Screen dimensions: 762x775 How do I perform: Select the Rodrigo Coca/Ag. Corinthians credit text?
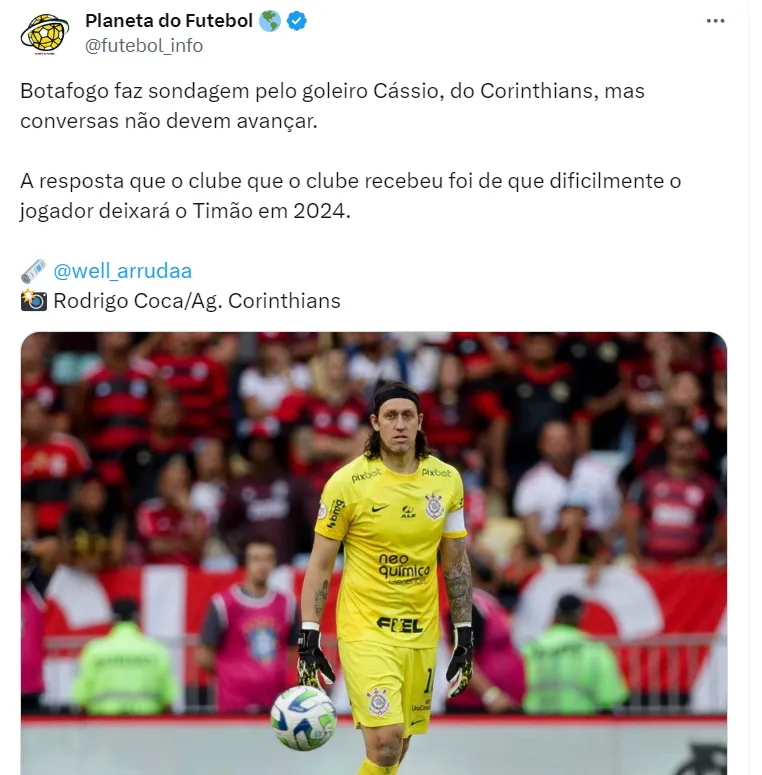click(197, 301)
